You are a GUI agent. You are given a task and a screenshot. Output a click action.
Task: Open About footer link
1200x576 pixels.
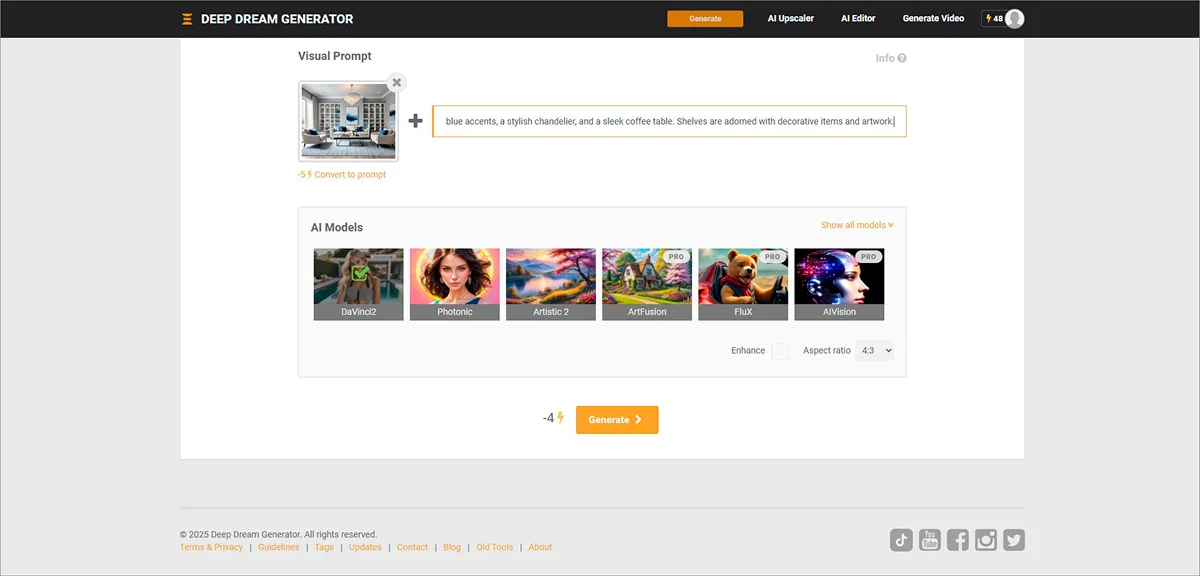(540, 547)
